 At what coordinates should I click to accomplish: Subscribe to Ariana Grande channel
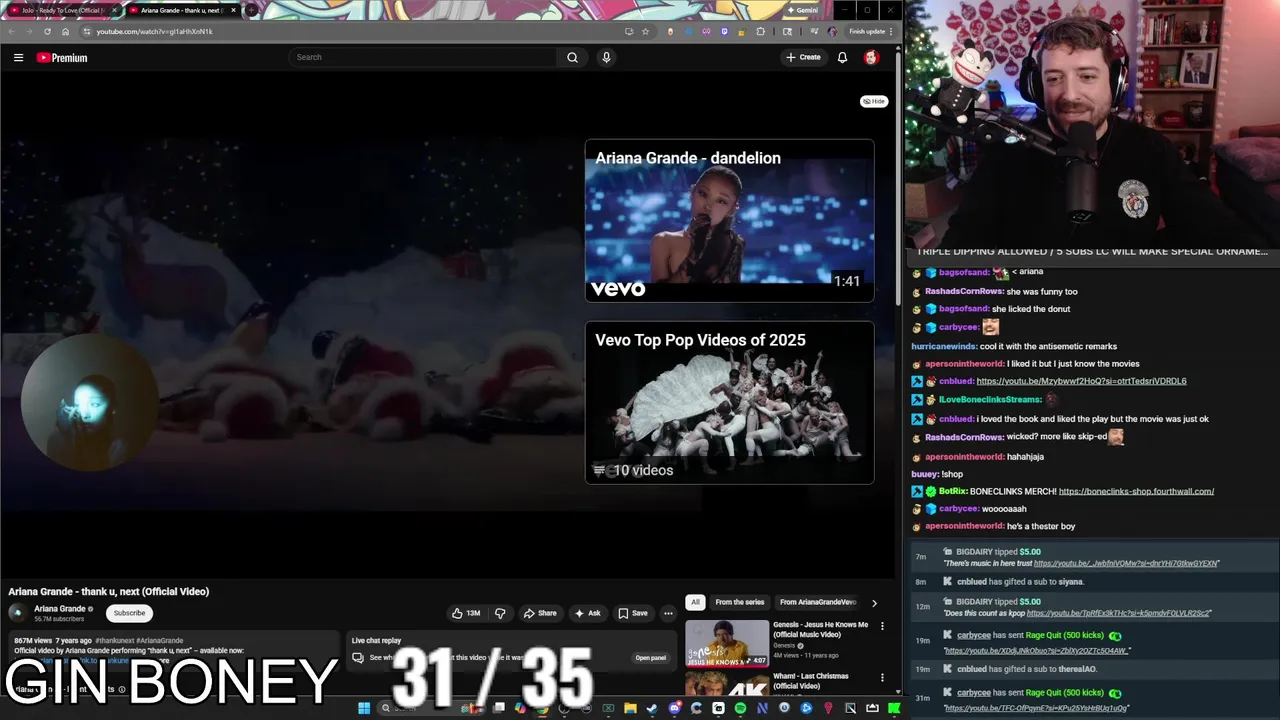[129, 613]
